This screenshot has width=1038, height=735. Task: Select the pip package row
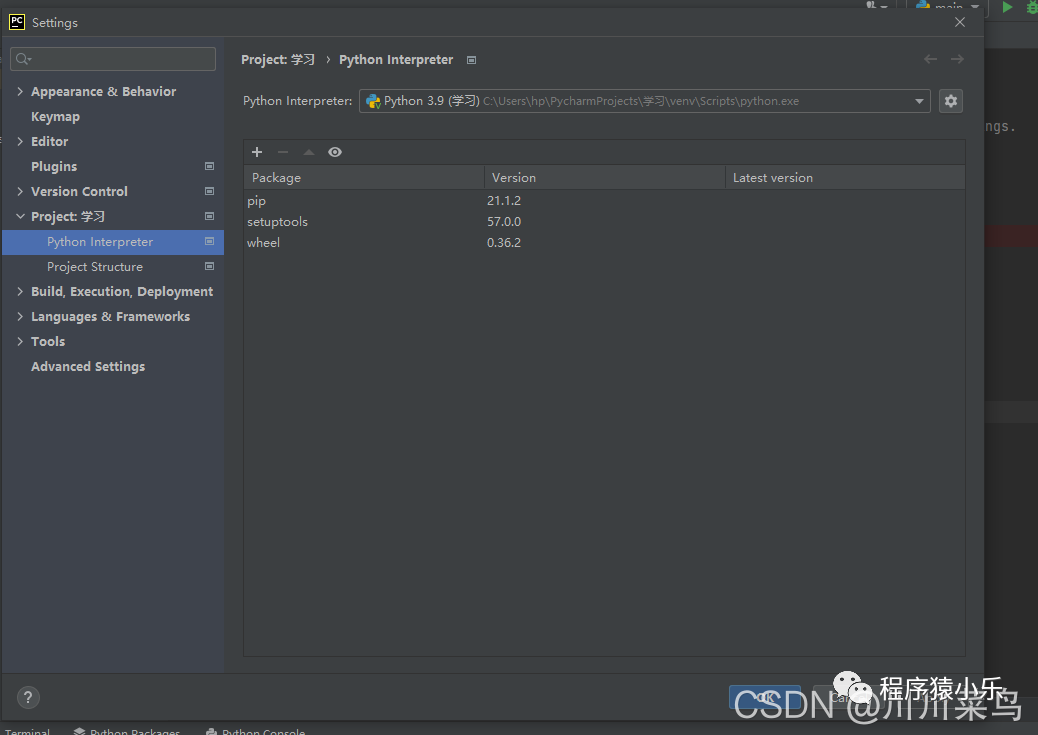coord(257,201)
